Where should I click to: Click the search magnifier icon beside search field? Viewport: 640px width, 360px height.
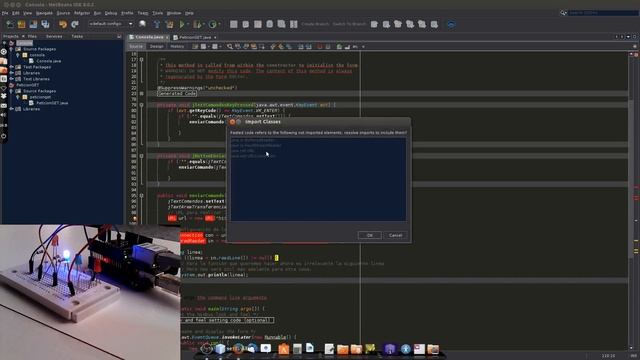[x=563, y=13]
